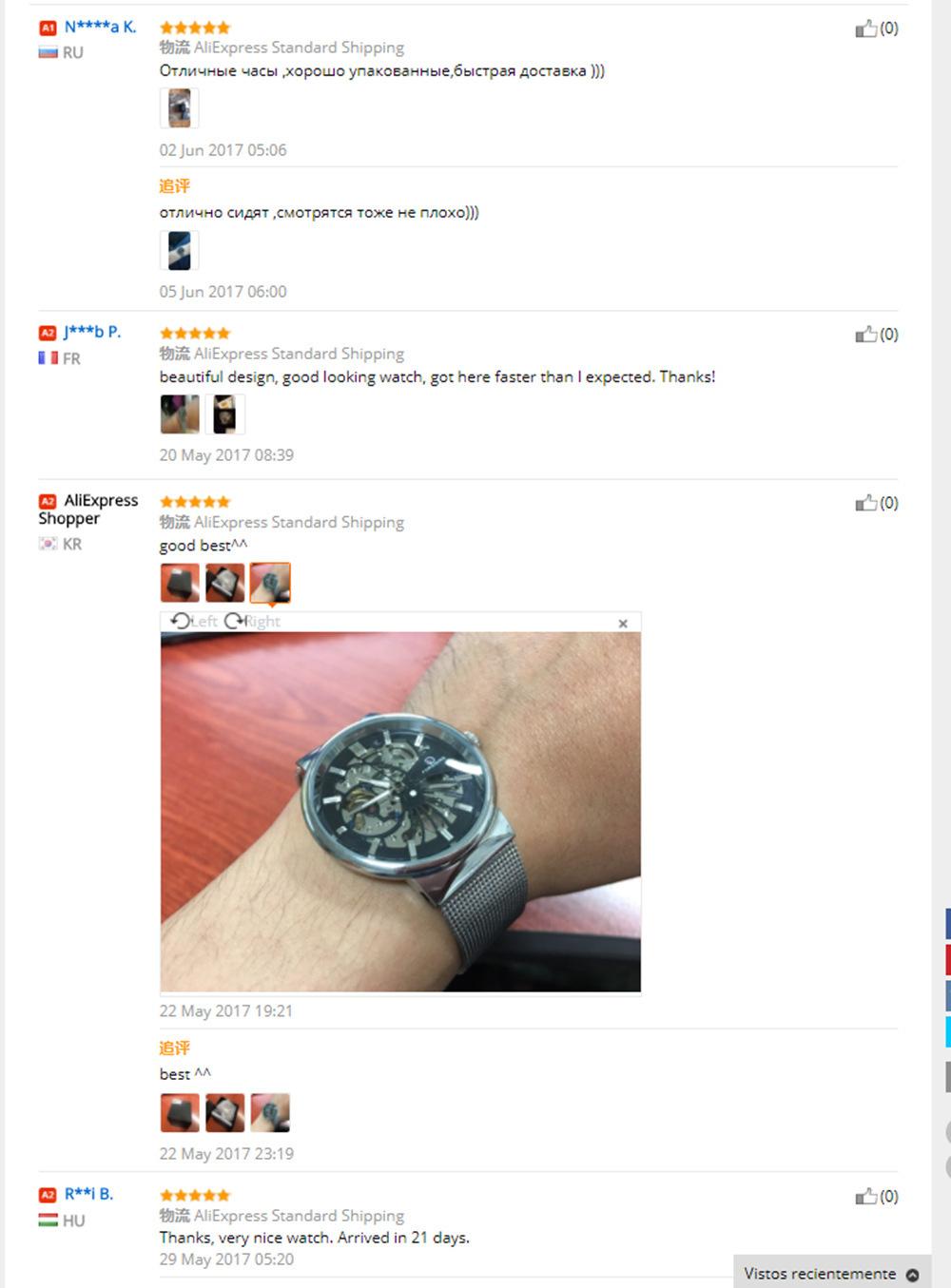Click thumbs-up icon on R**i B.'s review
The width and height of the screenshot is (951, 1288).
click(x=865, y=1197)
